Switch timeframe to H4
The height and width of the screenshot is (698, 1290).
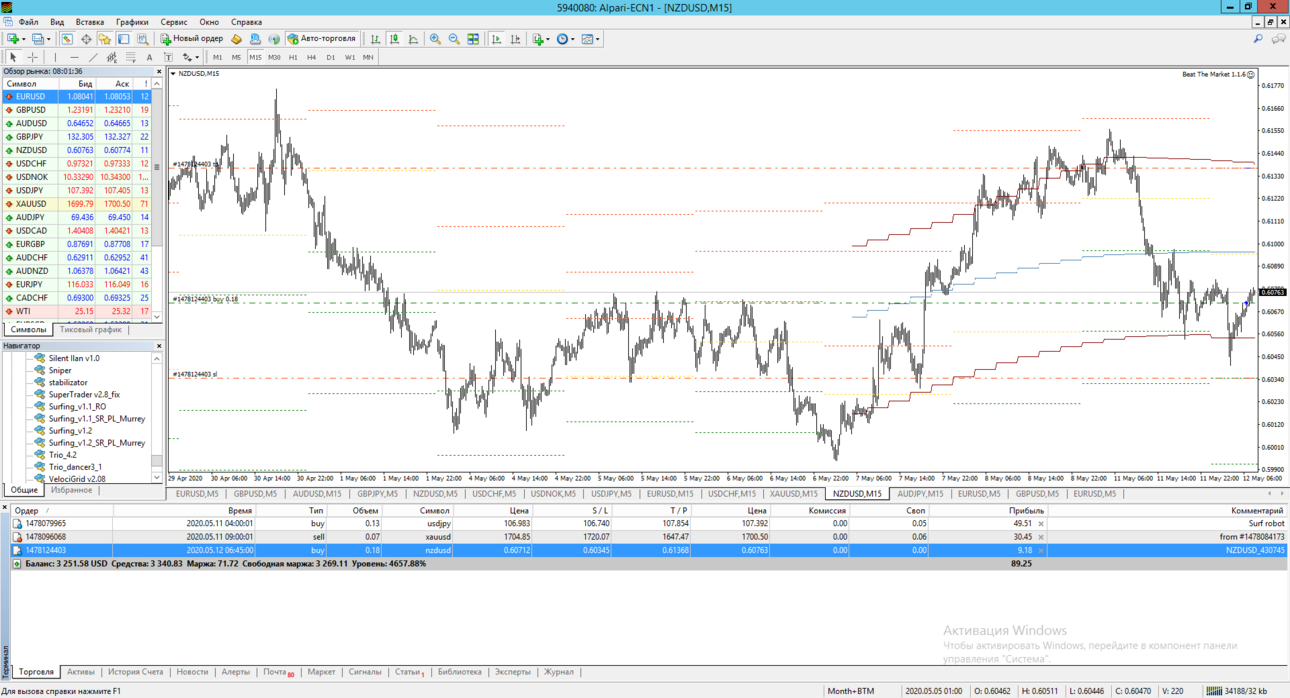[312, 57]
